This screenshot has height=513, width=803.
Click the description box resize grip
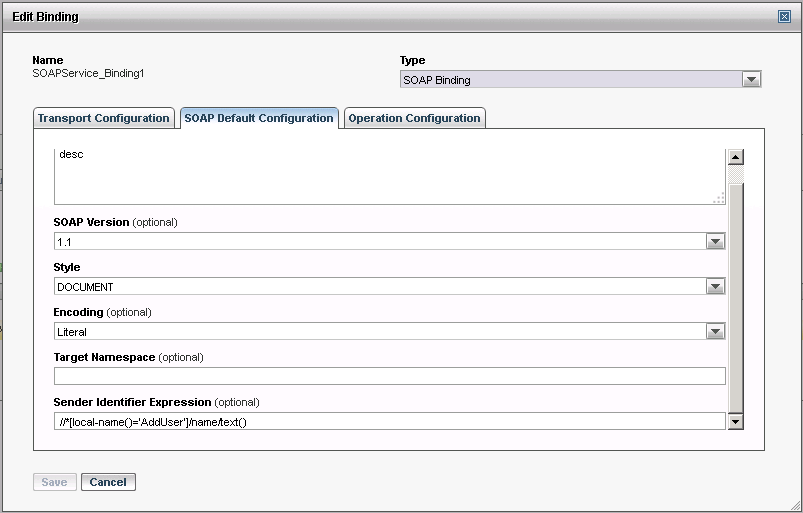(x=718, y=199)
